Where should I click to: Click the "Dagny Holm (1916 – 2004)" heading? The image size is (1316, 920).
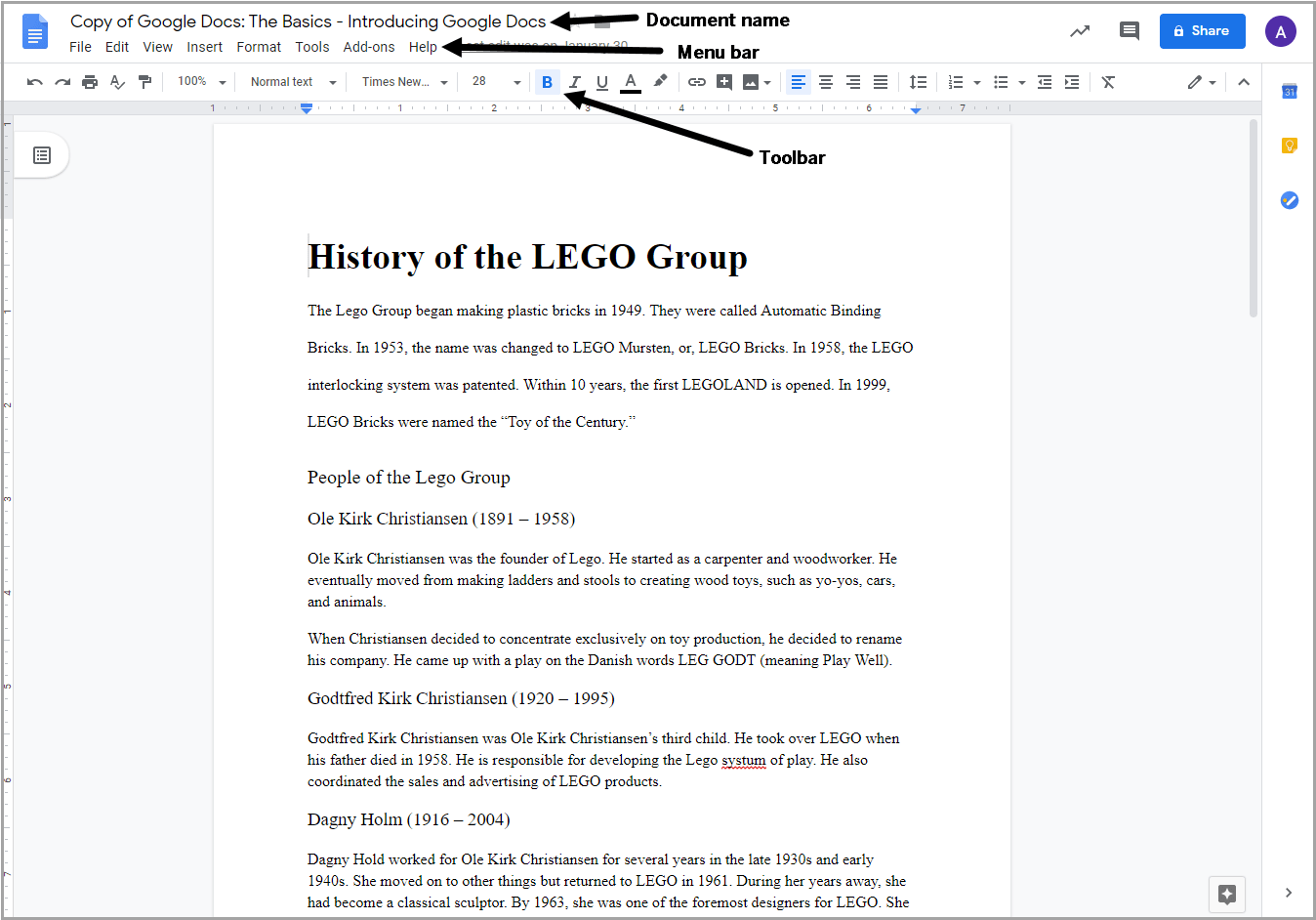(x=409, y=819)
